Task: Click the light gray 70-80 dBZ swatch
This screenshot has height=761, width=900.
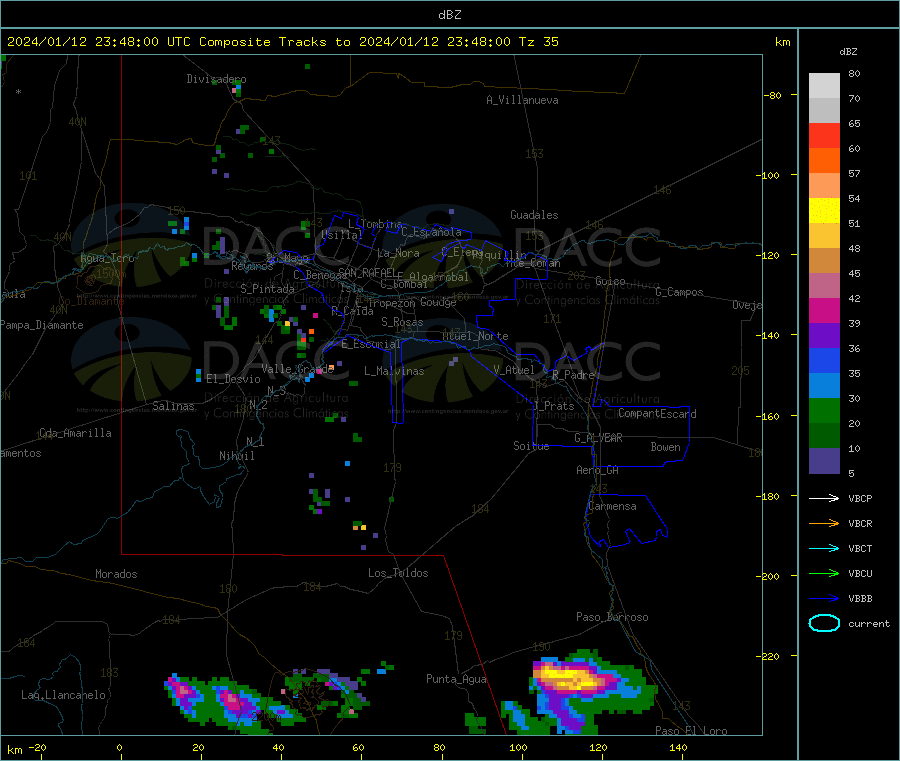Action: coord(824,86)
